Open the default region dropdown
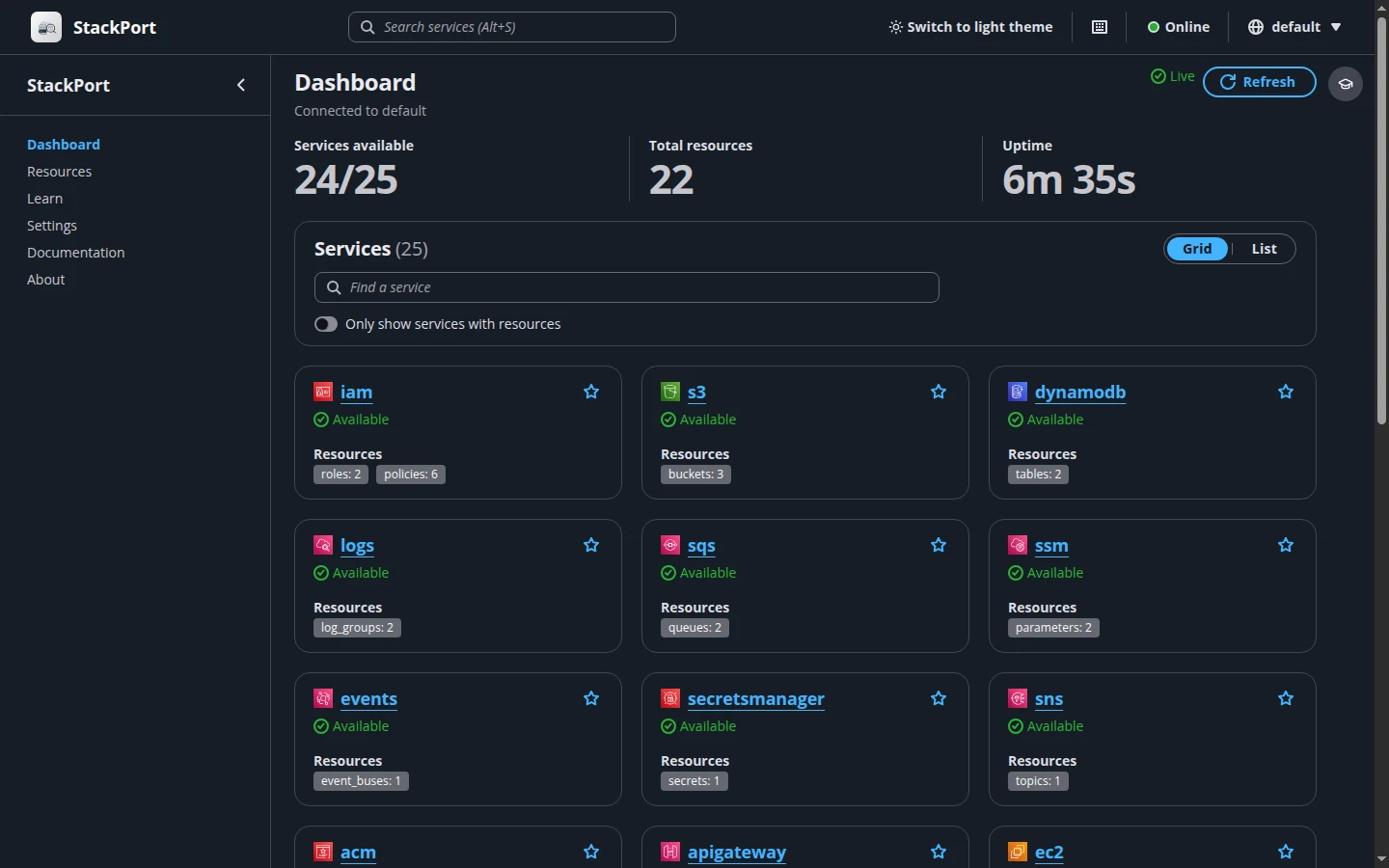This screenshot has width=1389, height=868. click(x=1294, y=27)
